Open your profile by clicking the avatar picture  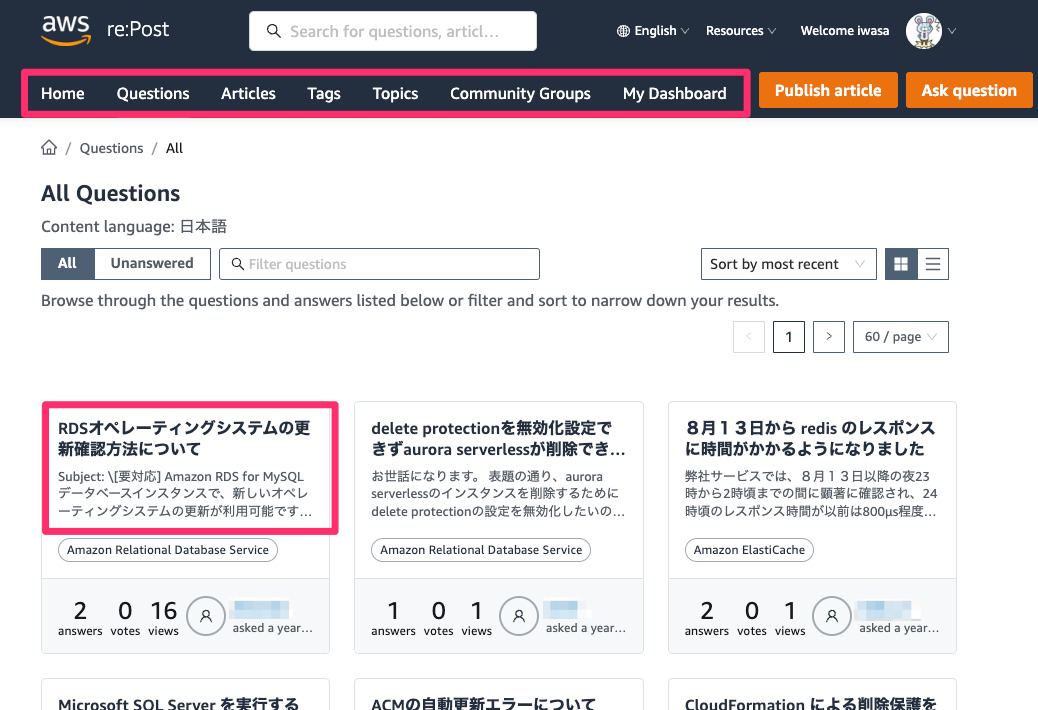pos(922,30)
